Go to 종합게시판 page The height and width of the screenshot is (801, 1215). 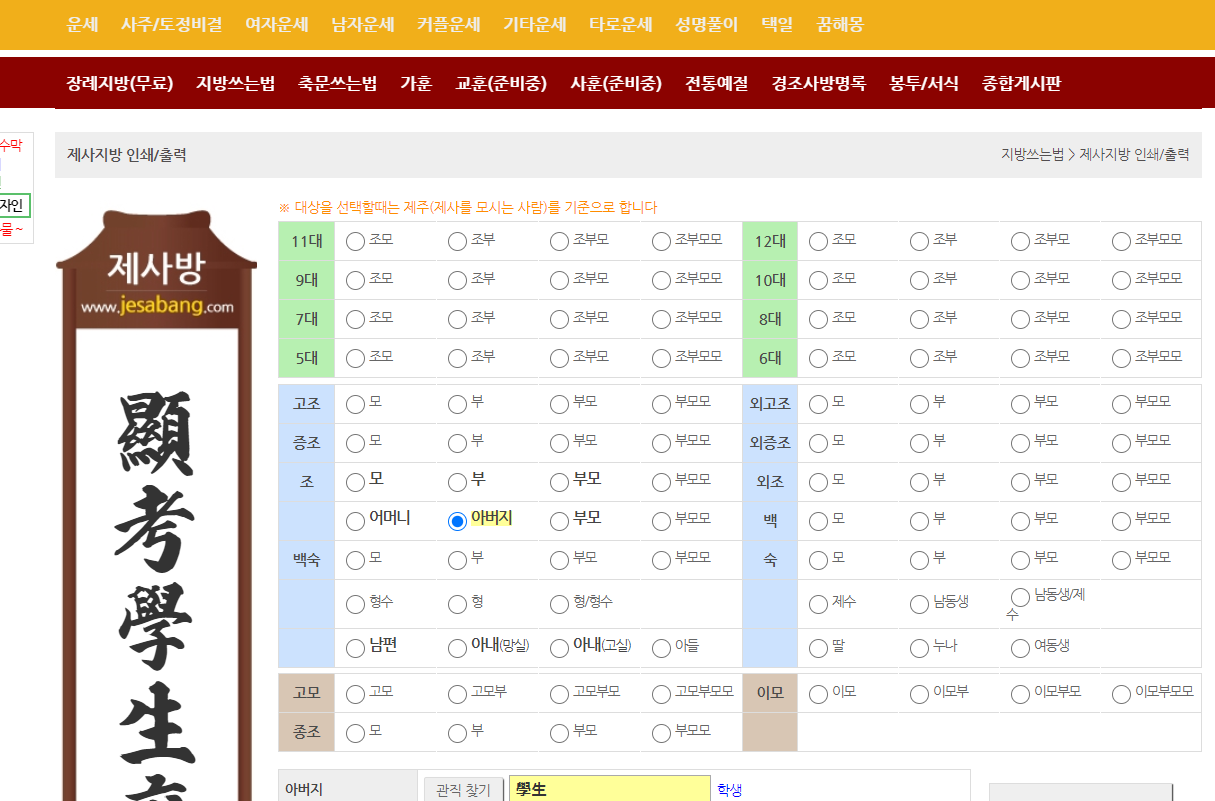coord(1021,83)
